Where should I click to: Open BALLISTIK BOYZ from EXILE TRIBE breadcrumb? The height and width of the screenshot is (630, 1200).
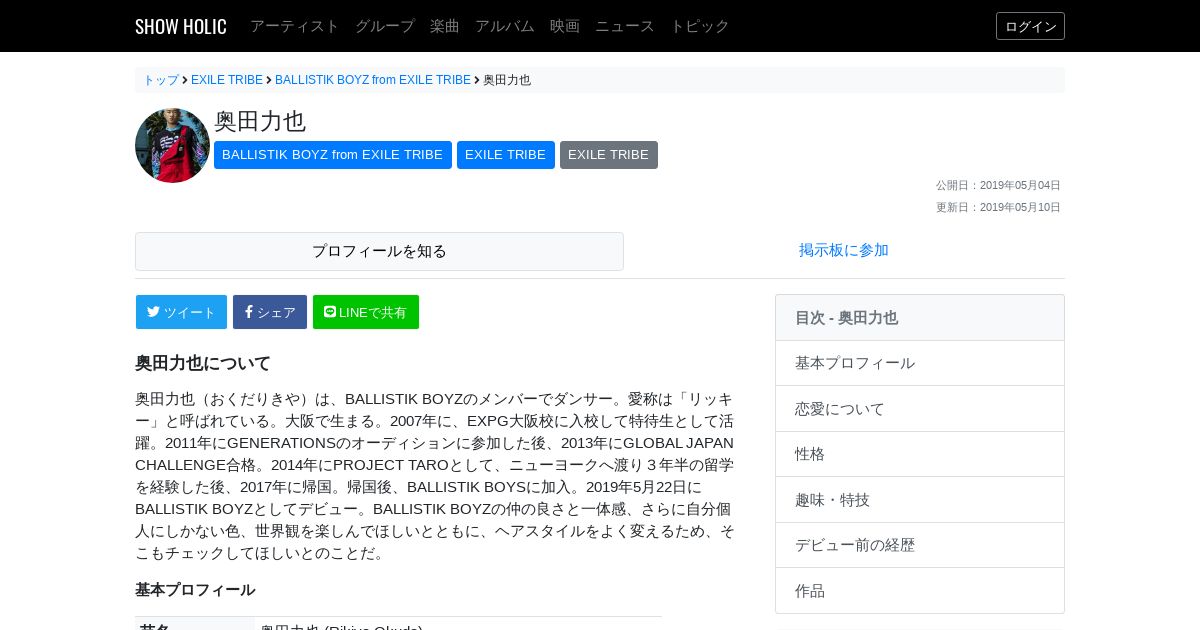click(373, 80)
